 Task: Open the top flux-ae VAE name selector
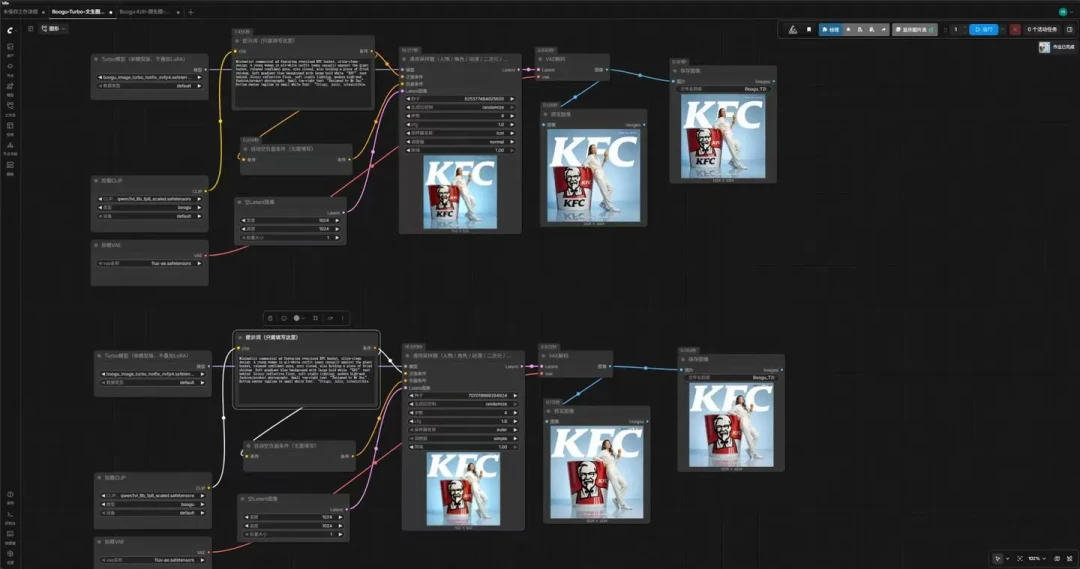coord(150,263)
